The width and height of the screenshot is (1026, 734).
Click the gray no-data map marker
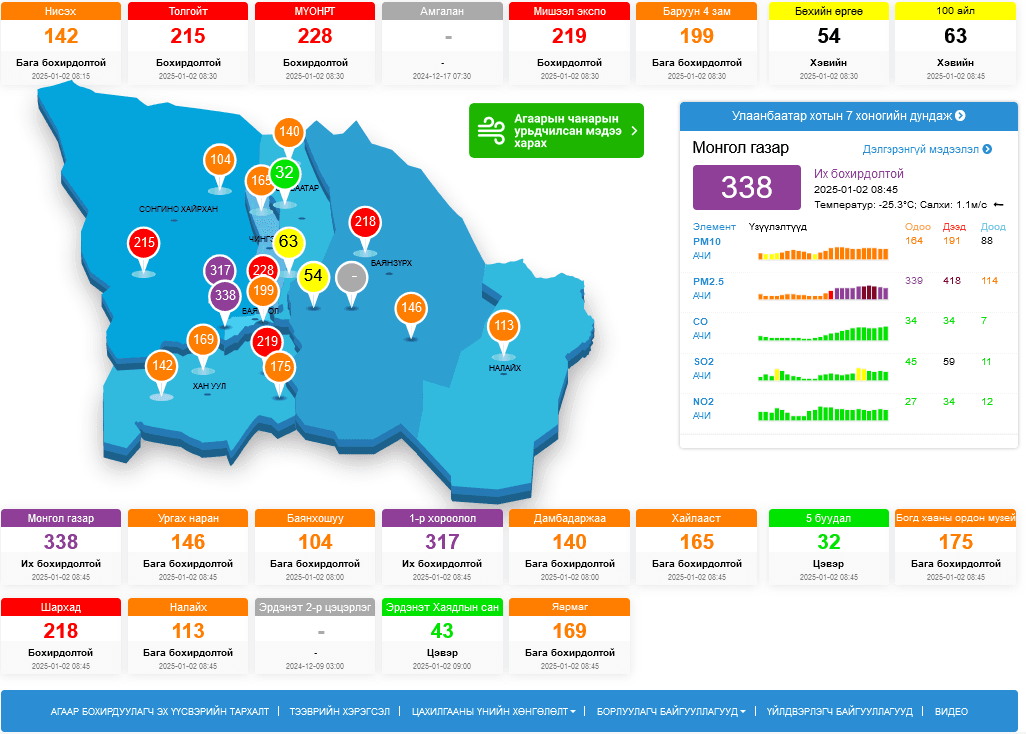[x=352, y=276]
